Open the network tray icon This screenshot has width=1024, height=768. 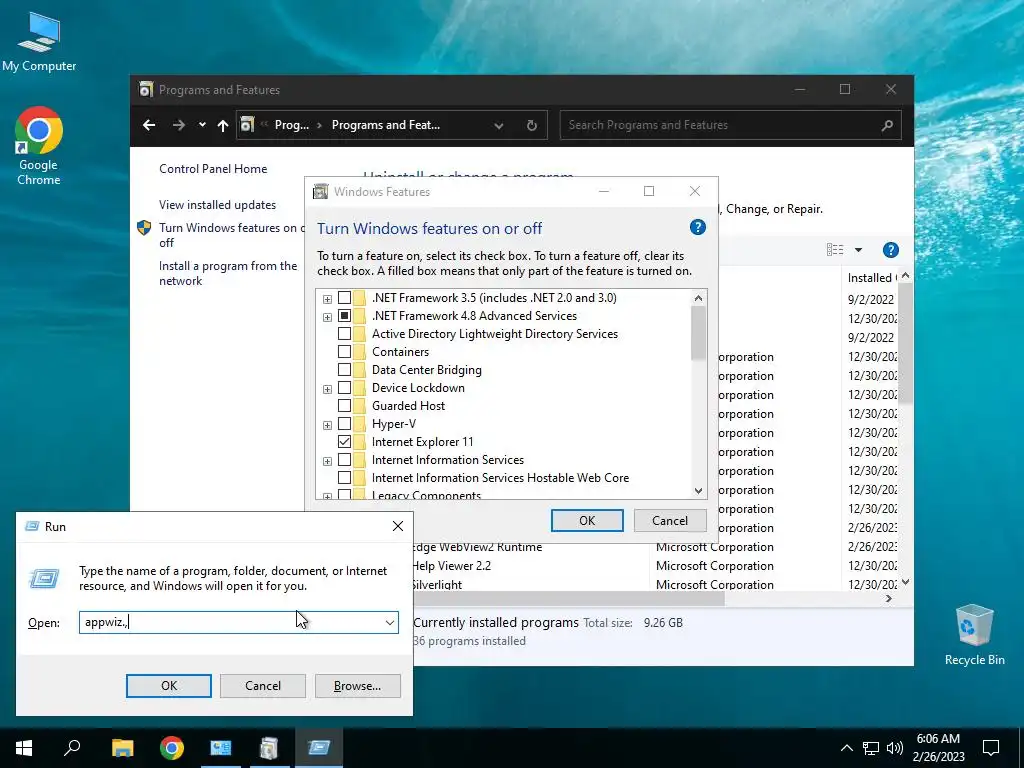tap(871, 748)
